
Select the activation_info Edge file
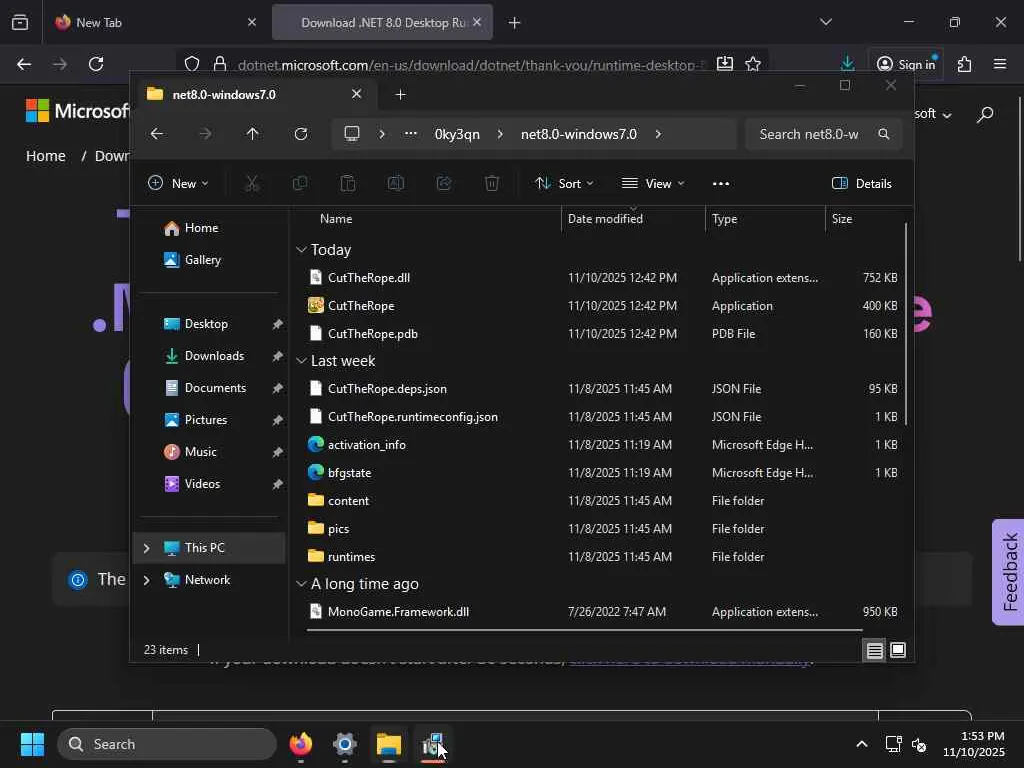point(366,445)
